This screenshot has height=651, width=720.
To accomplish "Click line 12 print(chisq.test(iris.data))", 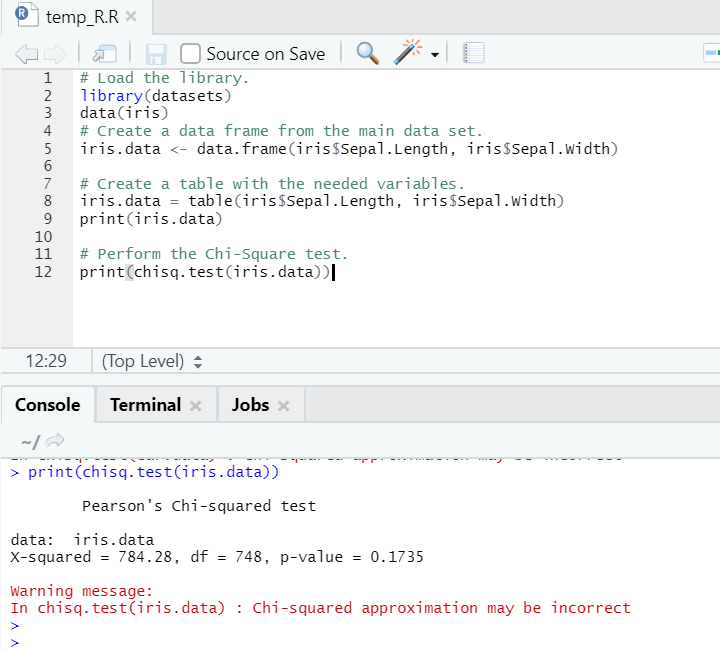I will pos(205,272).
